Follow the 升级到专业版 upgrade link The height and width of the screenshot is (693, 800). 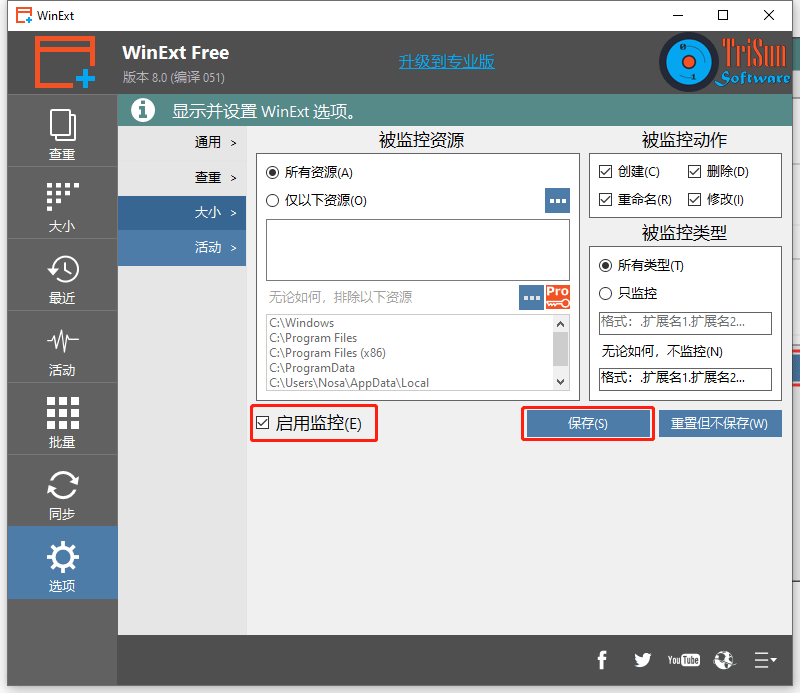pyautogui.click(x=446, y=62)
